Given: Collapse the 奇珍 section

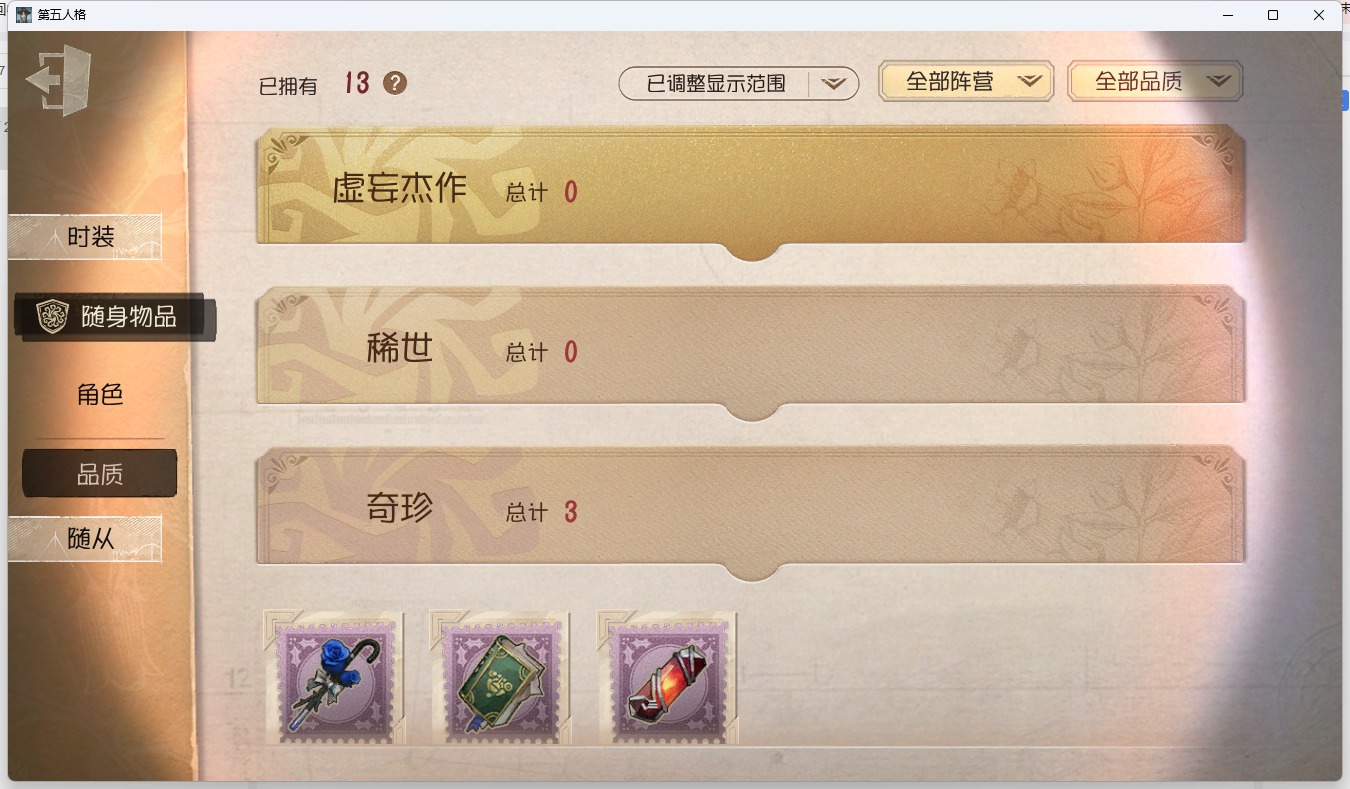Looking at the screenshot, I should (x=751, y=512).
